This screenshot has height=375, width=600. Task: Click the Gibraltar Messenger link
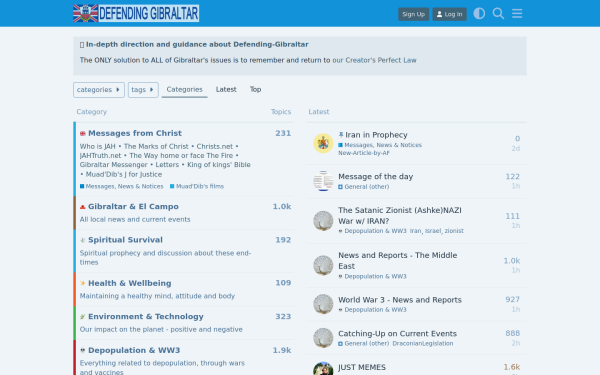[113, 165]
